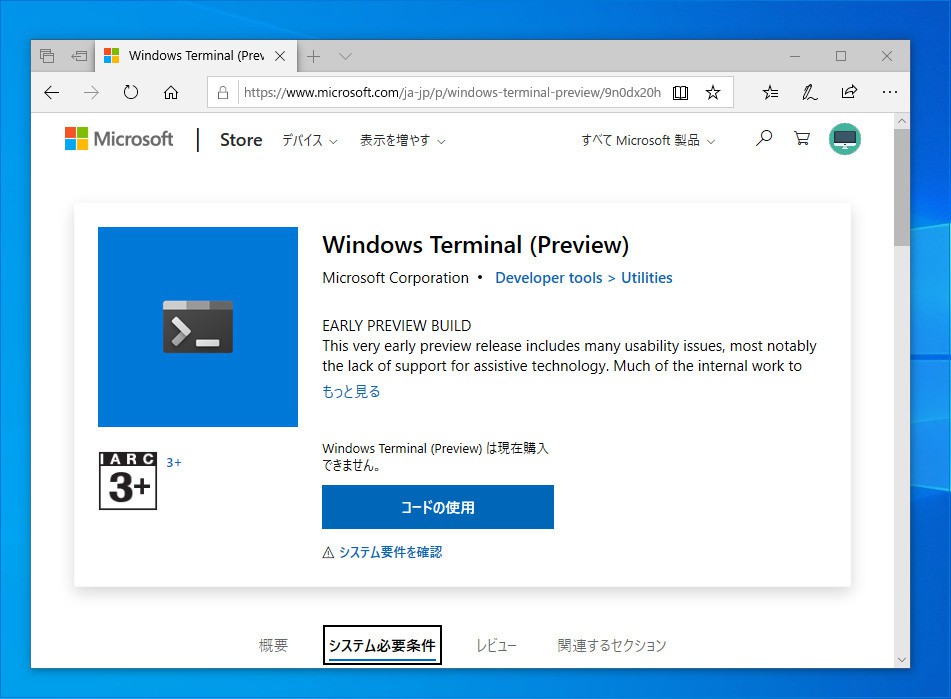This screenshot has width=951, height=699.
Task: Open the browser home page
Action: [171, 92]
